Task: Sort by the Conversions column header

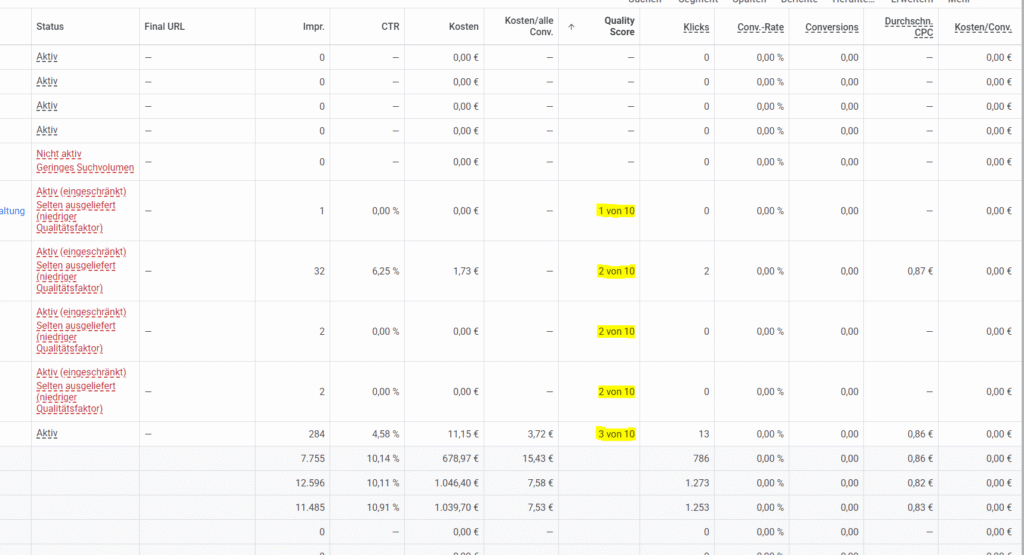Action: (x=832, y=27)
